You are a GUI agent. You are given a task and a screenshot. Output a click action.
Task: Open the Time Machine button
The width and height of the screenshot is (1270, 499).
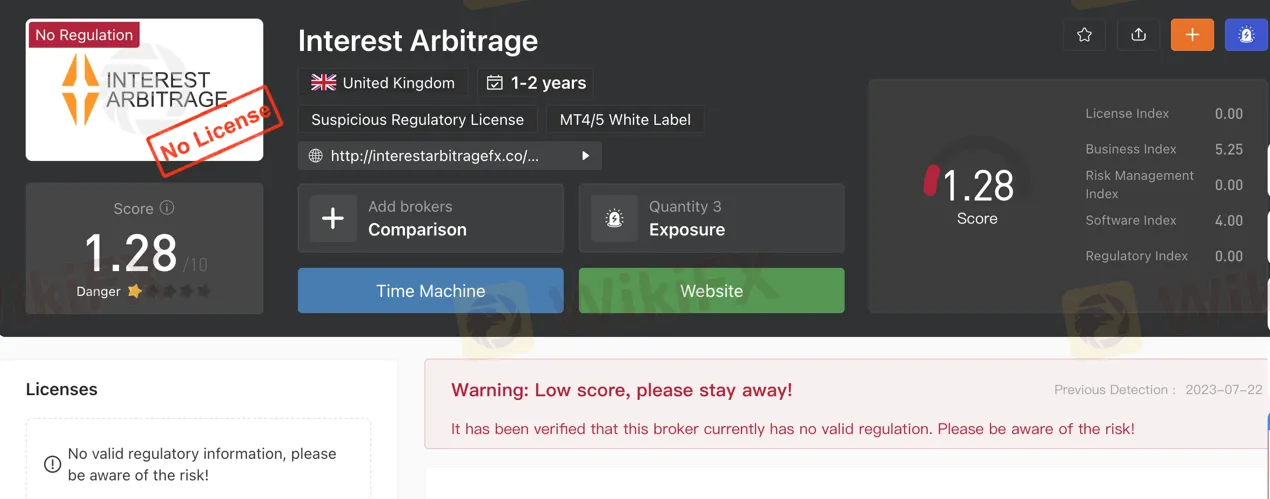[430, 291]
